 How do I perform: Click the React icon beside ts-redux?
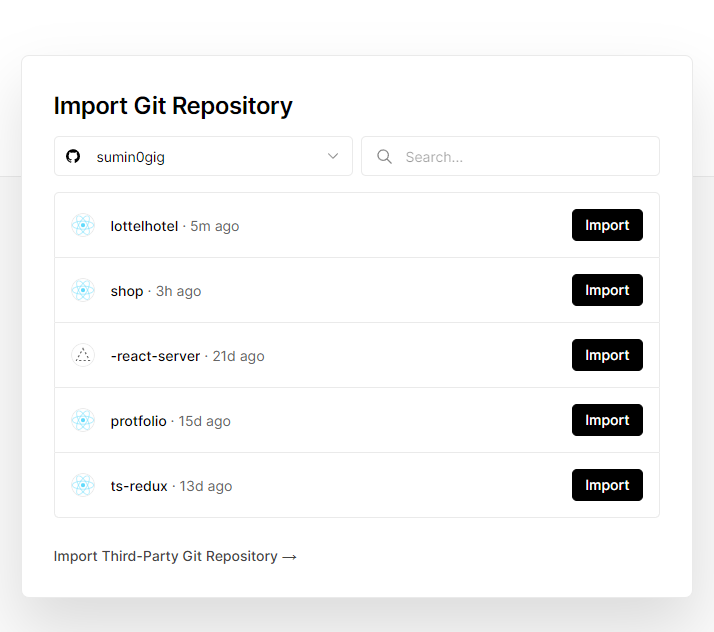pos(83,485)
